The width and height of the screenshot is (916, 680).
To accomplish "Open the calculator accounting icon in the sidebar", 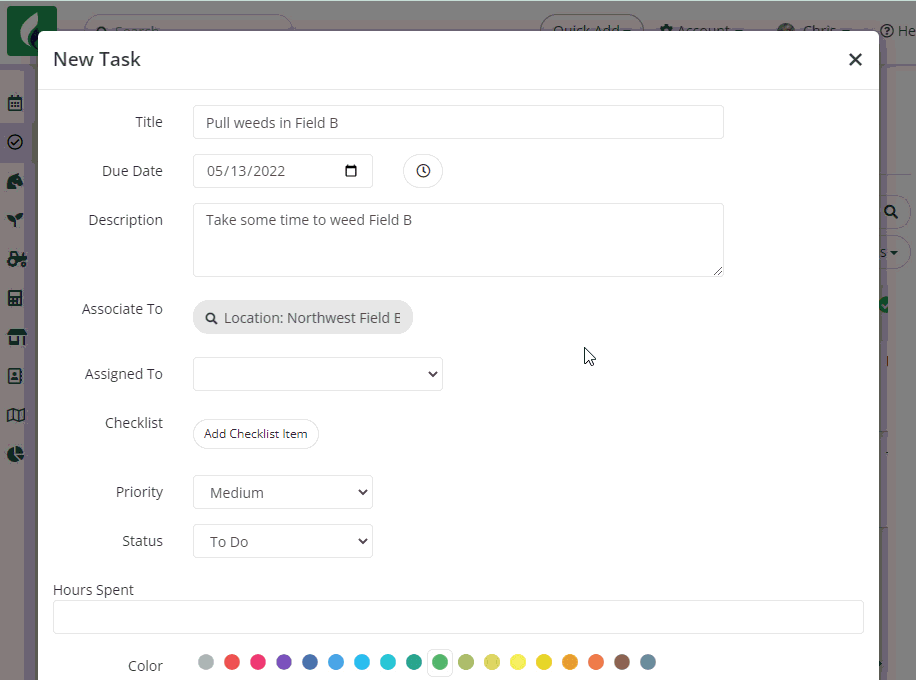I will (x=15, y=298).
